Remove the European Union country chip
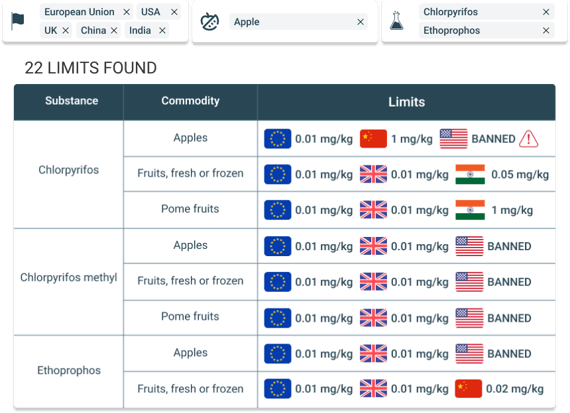Image resolution: width=570 pixels, height=413 pixels. pyautogui.click(x=126, y=12)
